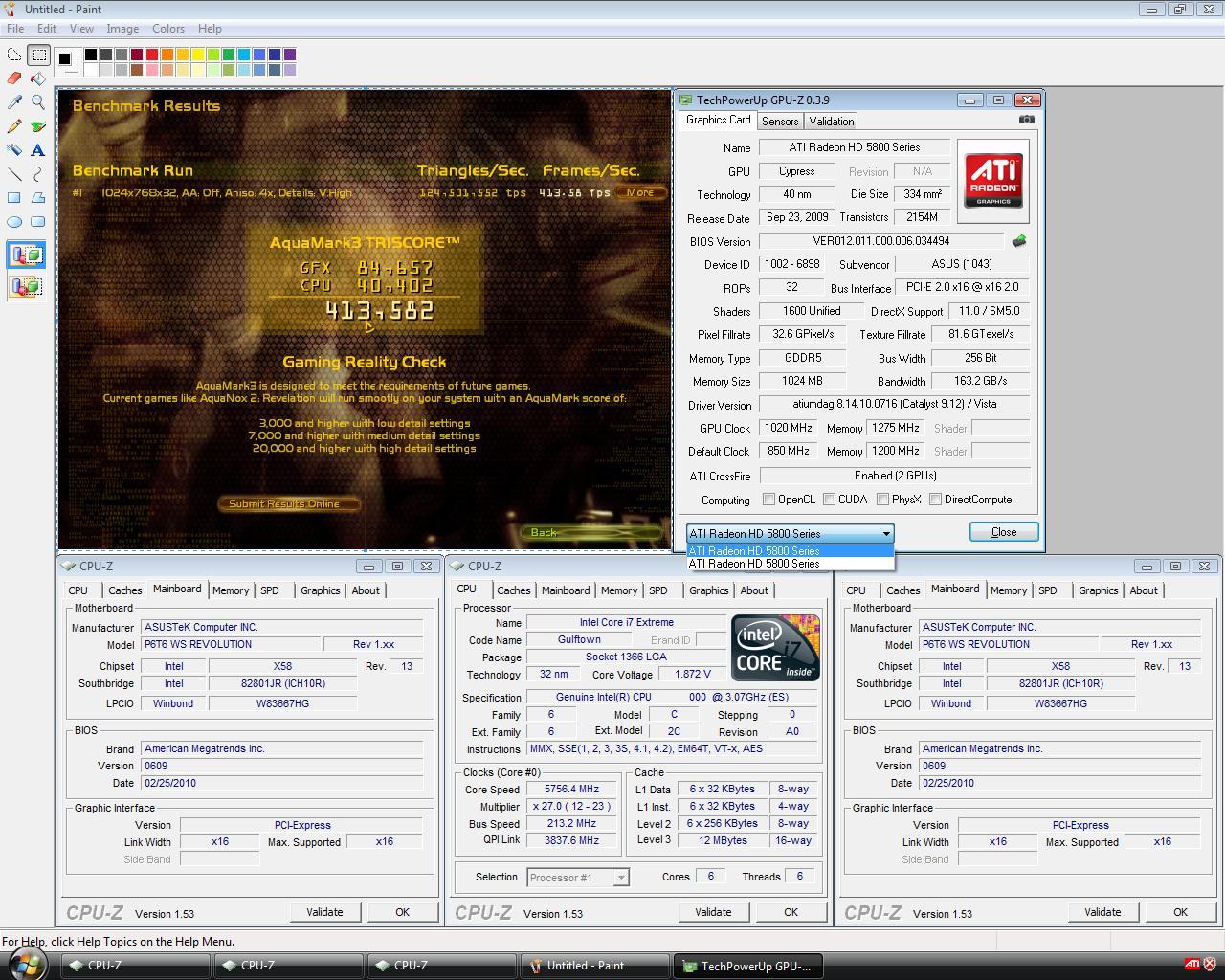
Task: Toggle the CUDA checkbox
Action: click(829, 500)
